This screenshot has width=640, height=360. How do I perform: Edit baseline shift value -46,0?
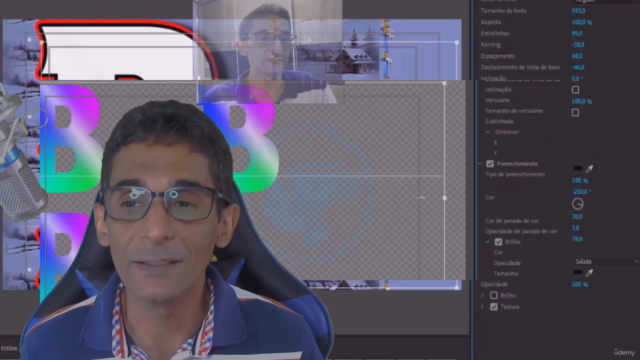(578, 67)
